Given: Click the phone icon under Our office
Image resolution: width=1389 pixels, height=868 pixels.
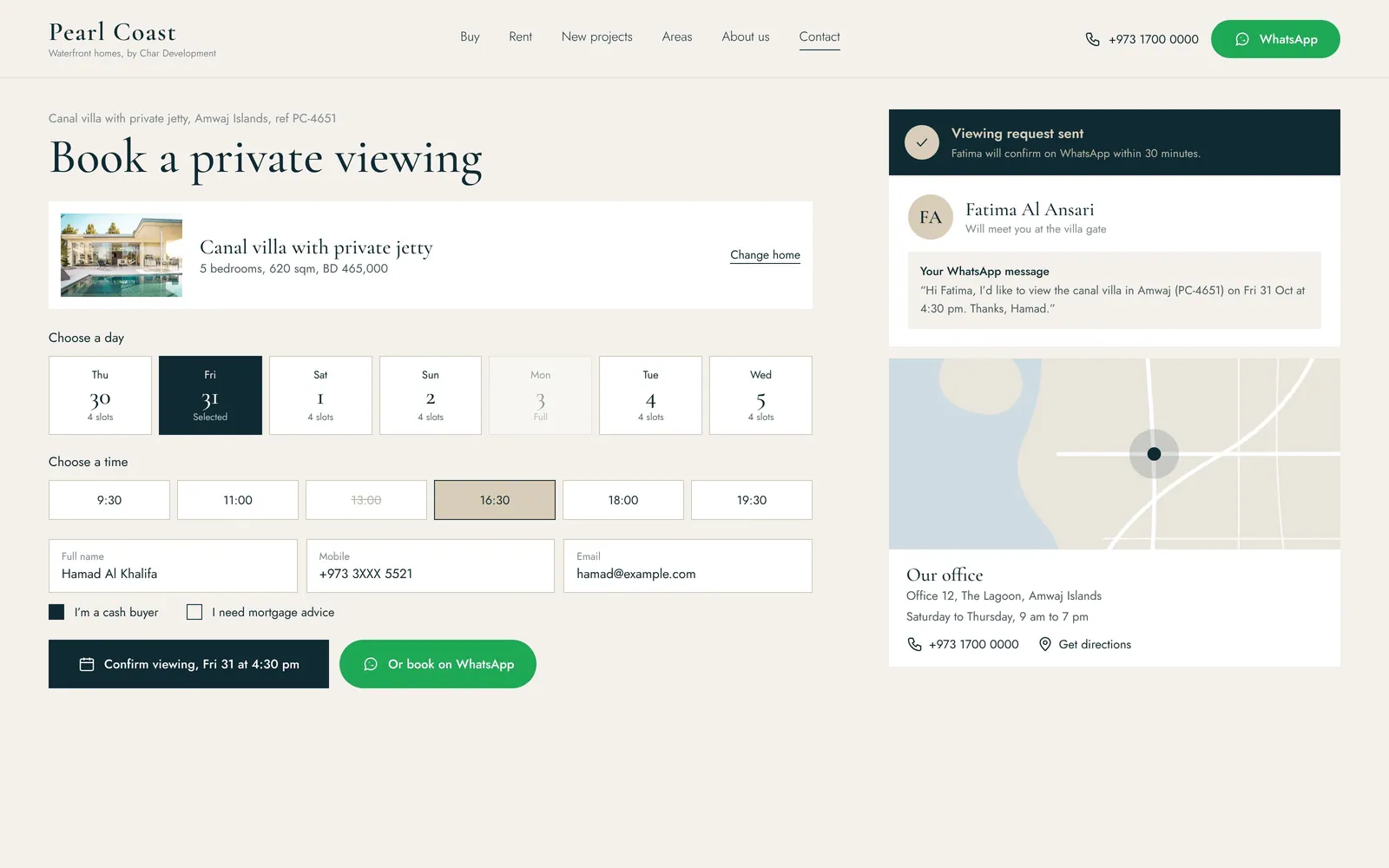Looking at the screenshot, I should pos(914,644).
